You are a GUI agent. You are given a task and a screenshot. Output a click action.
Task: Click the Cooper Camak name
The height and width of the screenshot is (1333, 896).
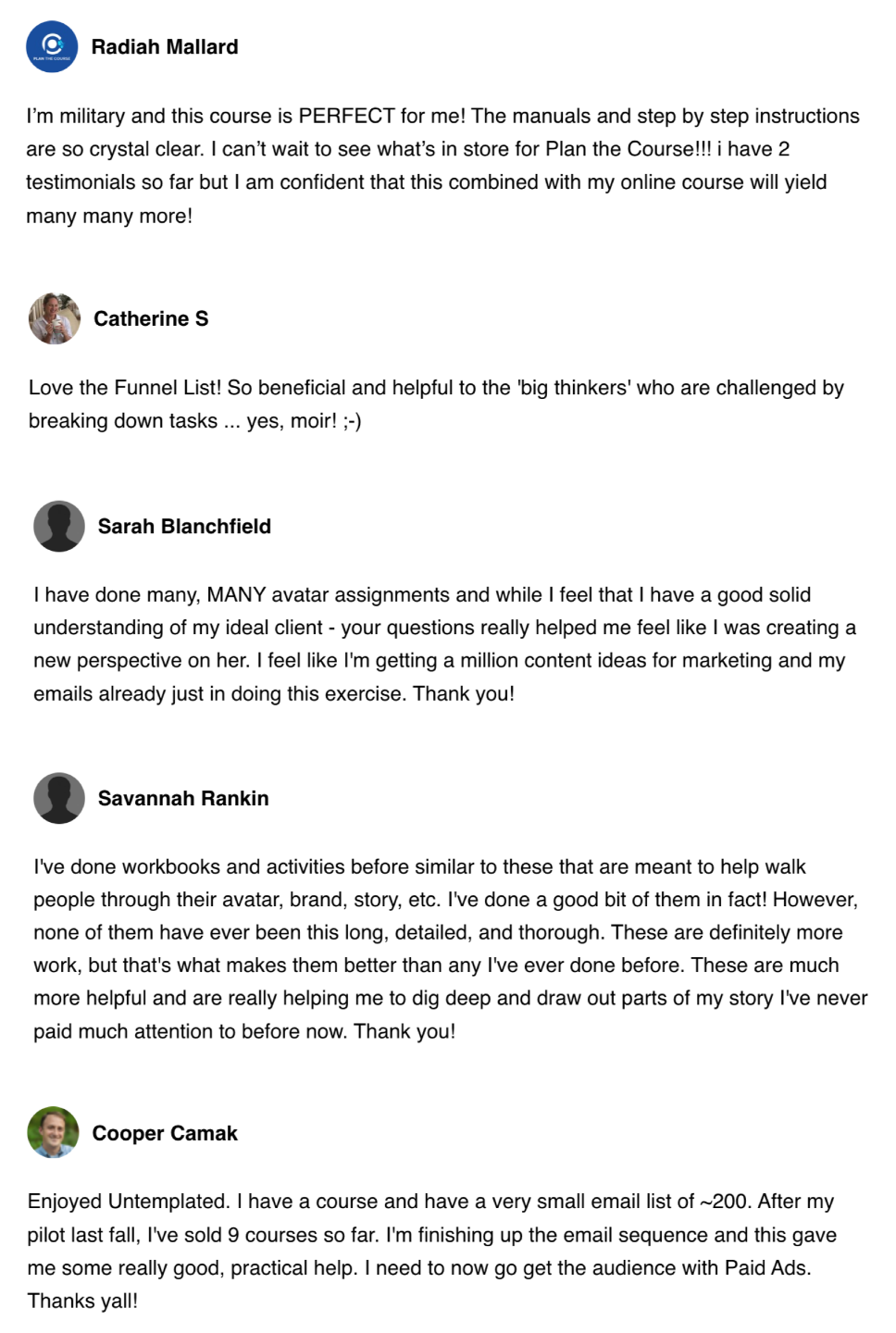[165, 1133]
